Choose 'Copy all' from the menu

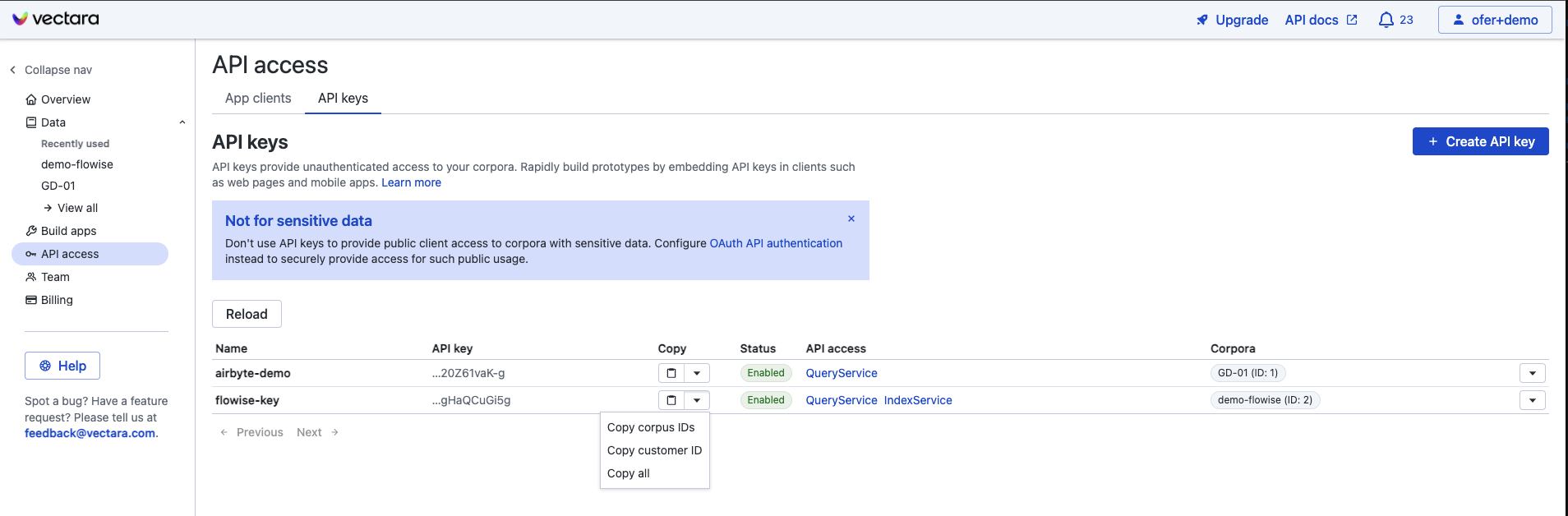(x=629, y=473)
